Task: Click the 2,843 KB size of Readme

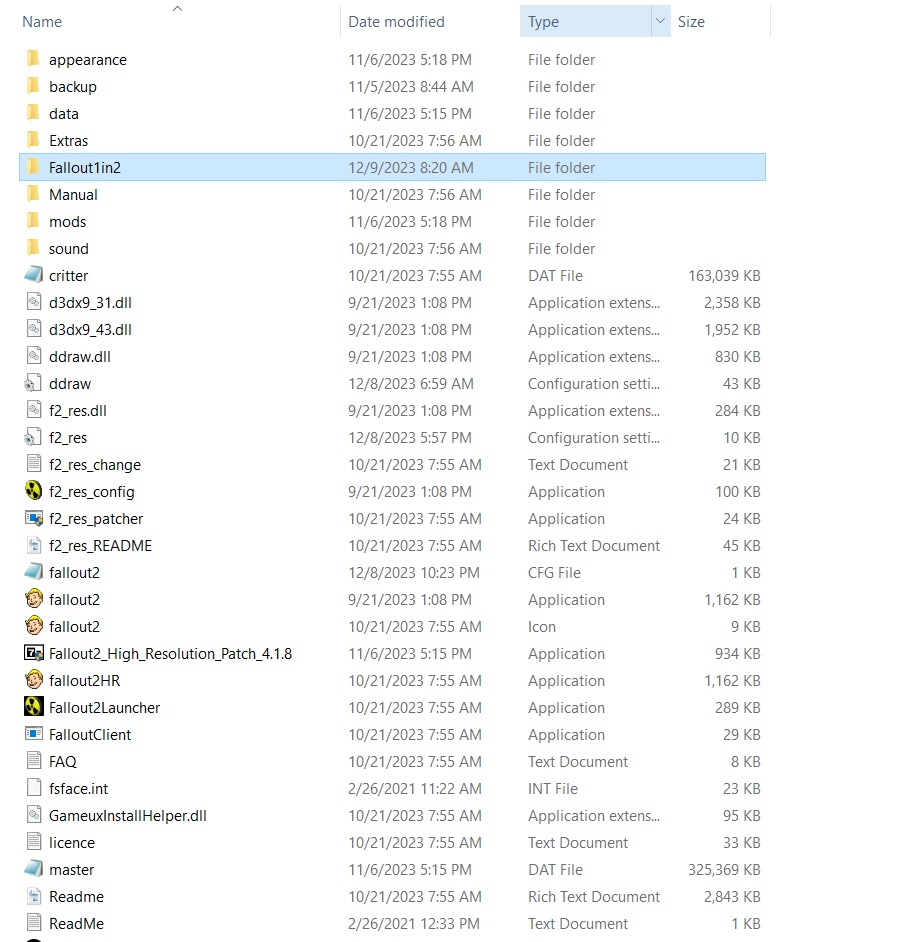Action: (x=732, y=896)
